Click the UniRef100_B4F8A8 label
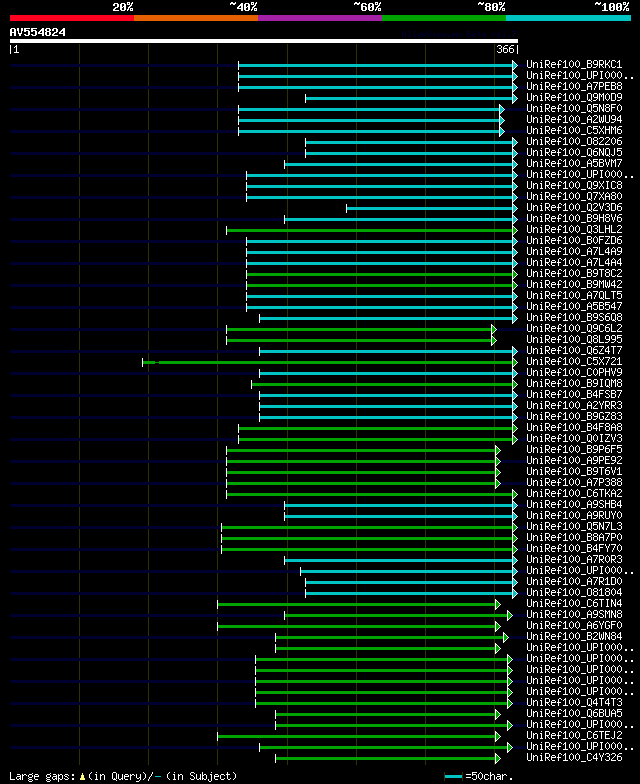 (574, 428)
